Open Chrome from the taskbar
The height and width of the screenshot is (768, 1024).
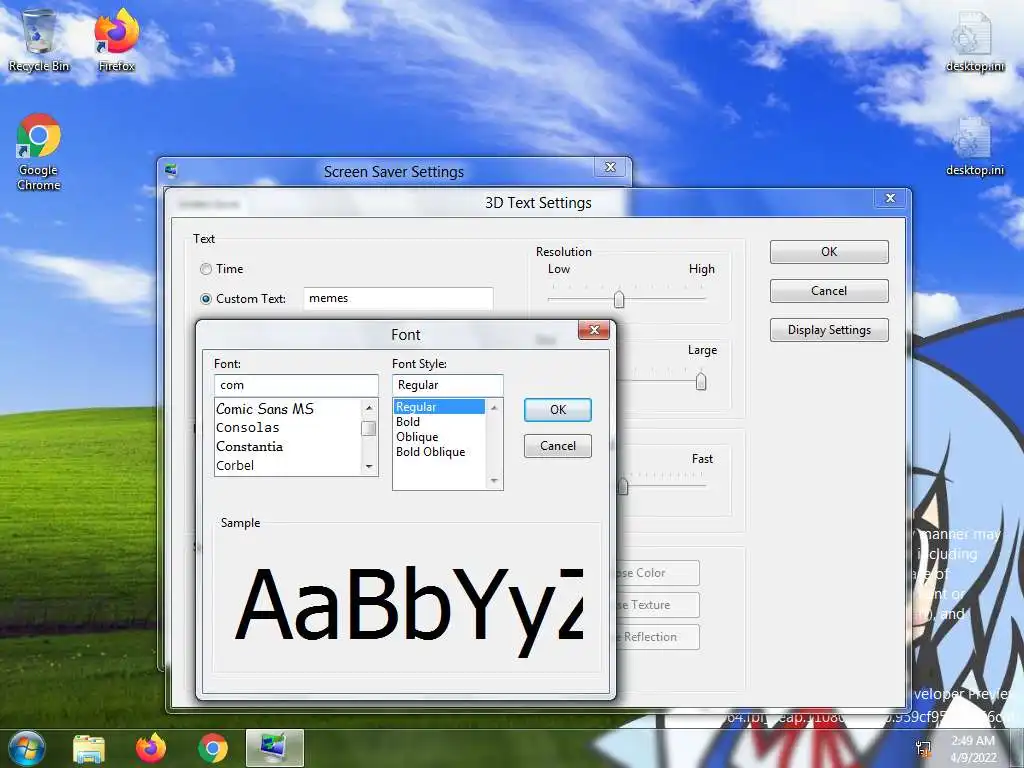click(x=213, y=748)
